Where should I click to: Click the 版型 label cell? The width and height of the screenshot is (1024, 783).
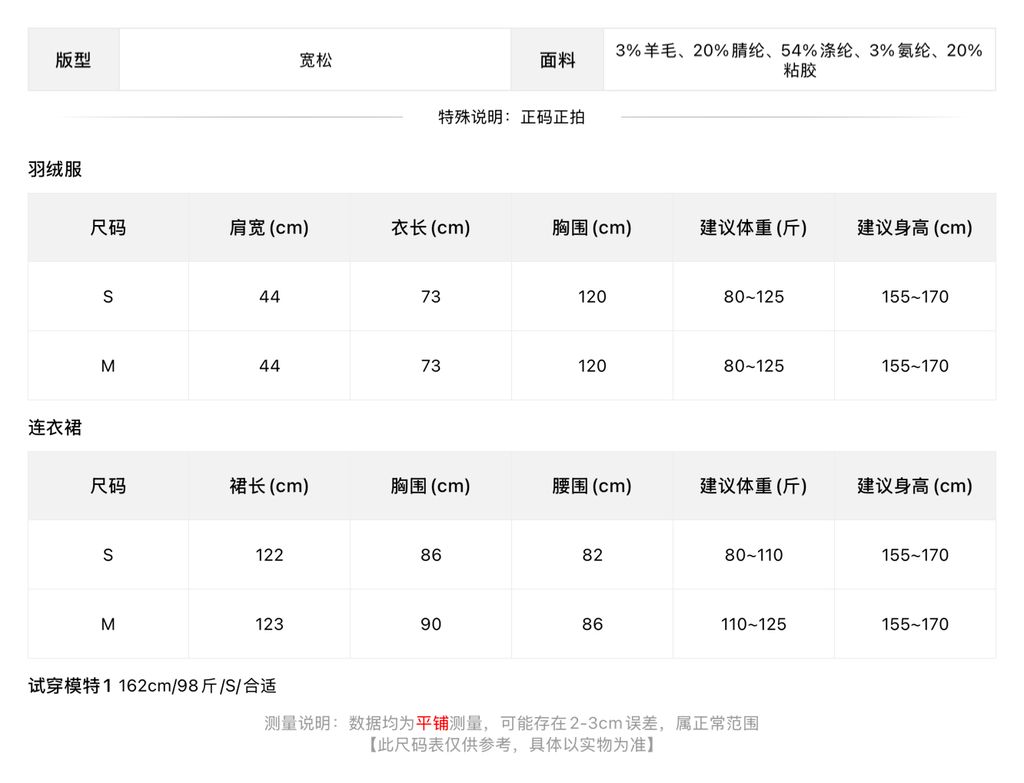73,60
